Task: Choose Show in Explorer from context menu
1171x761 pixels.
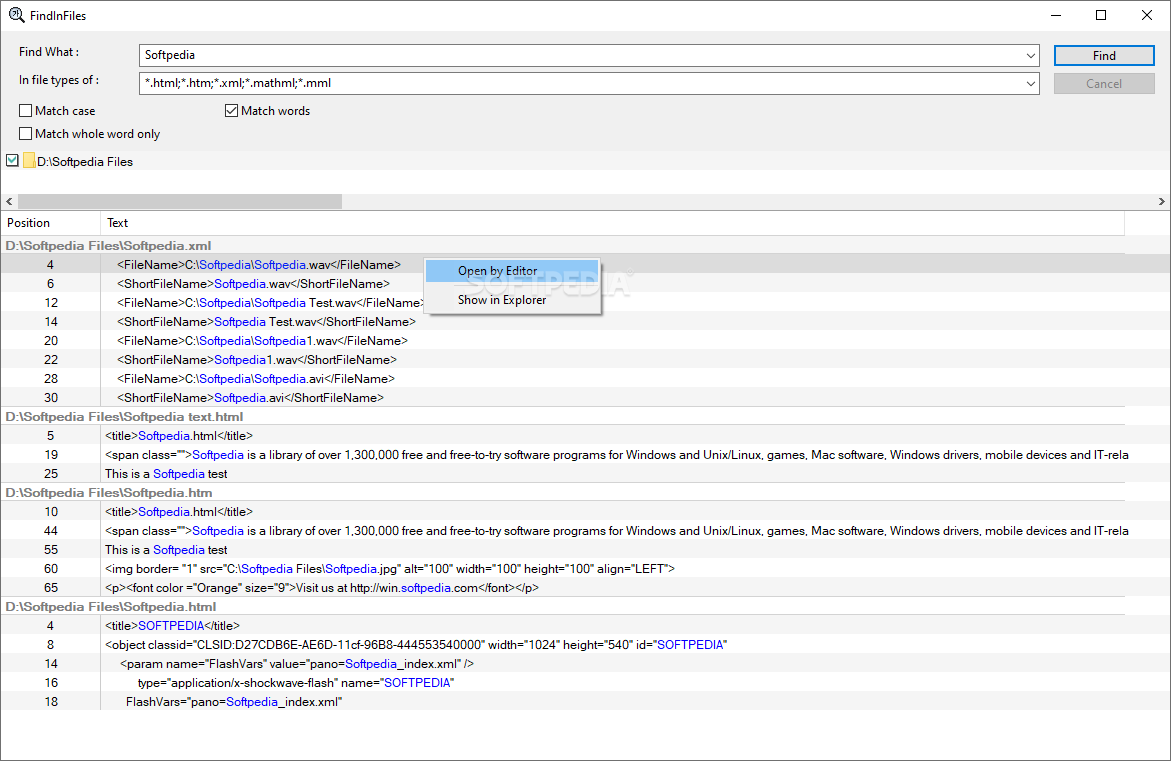Action: (512, 299)
